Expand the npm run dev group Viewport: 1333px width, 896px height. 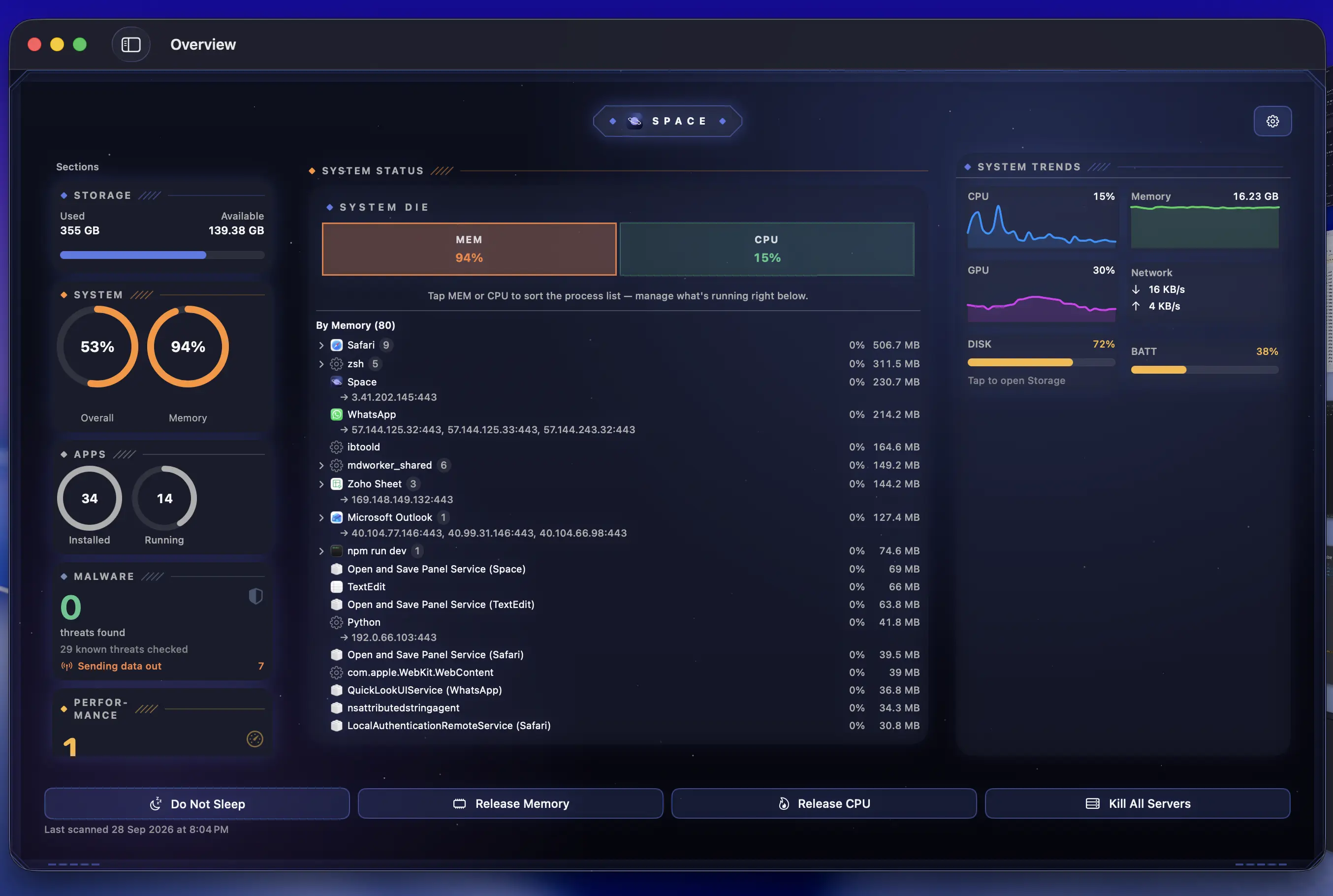click(x=321, y=551)
